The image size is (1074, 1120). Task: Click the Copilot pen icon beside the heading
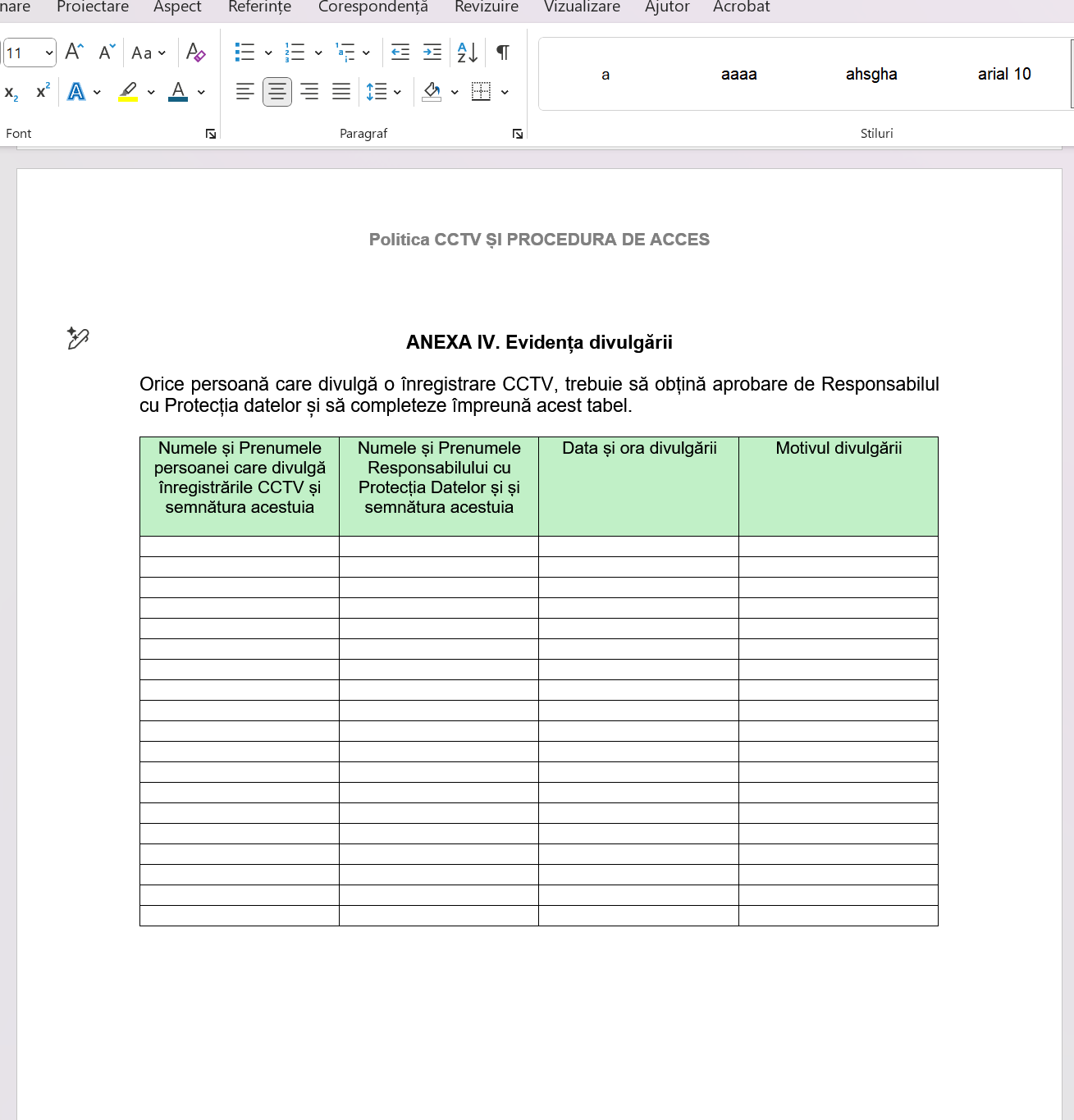[78, 338]
